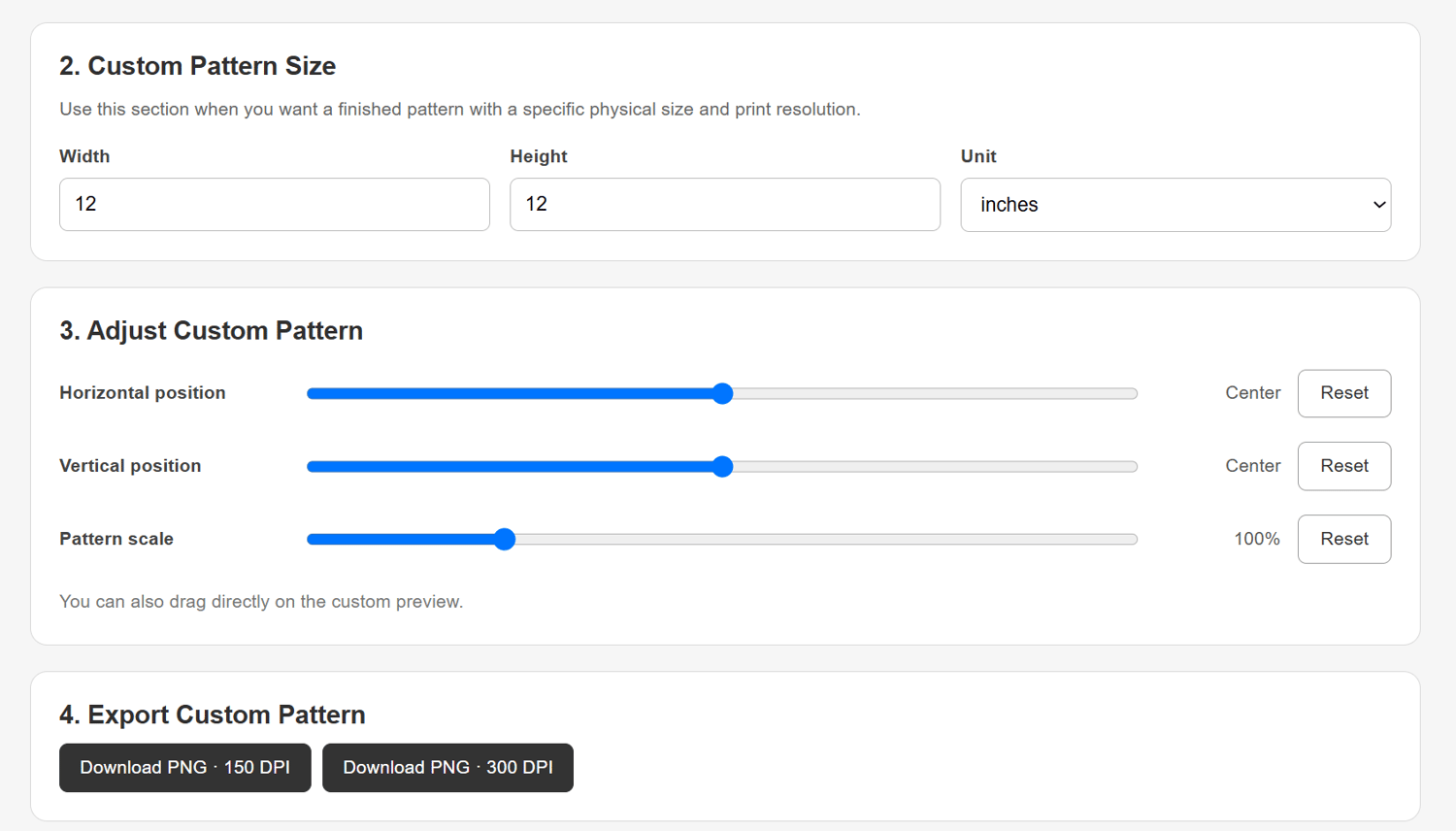Click the 'Width' field label
1456x831 pixels.
84,156
